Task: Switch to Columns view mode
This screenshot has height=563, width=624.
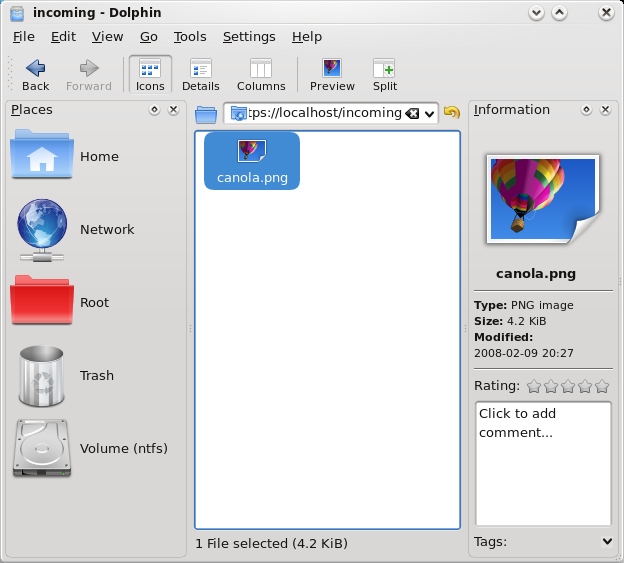Action: 261,75
